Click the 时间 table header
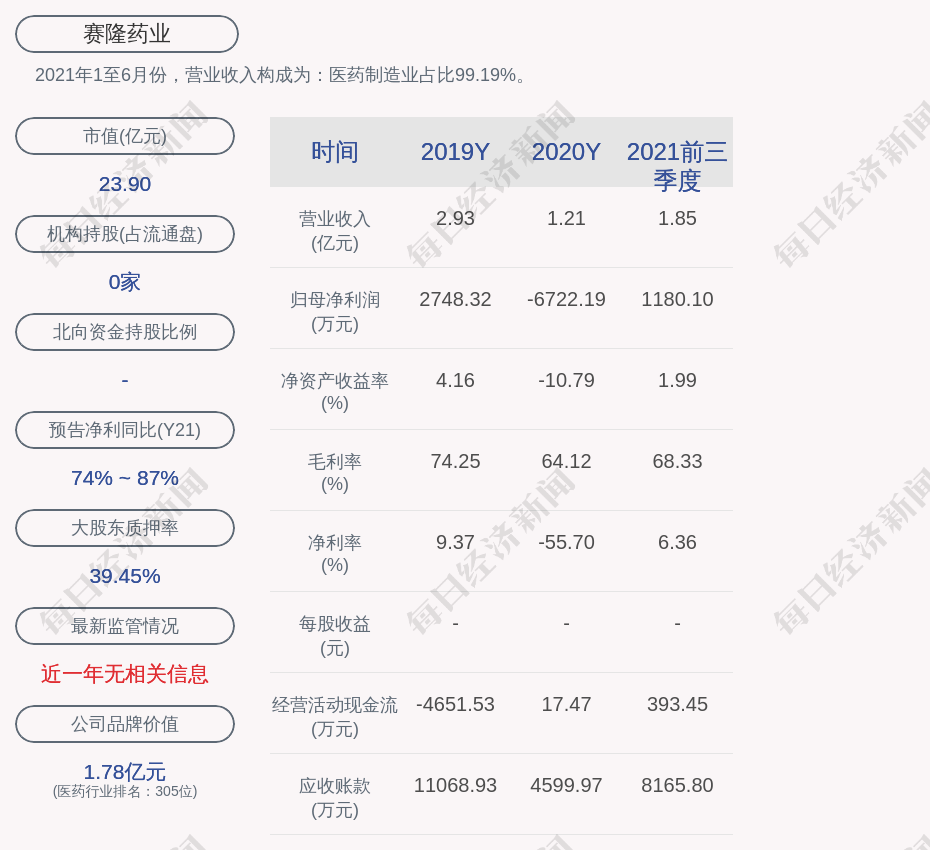The height and width of the screenshot is (850, 930). pos(335,152)
